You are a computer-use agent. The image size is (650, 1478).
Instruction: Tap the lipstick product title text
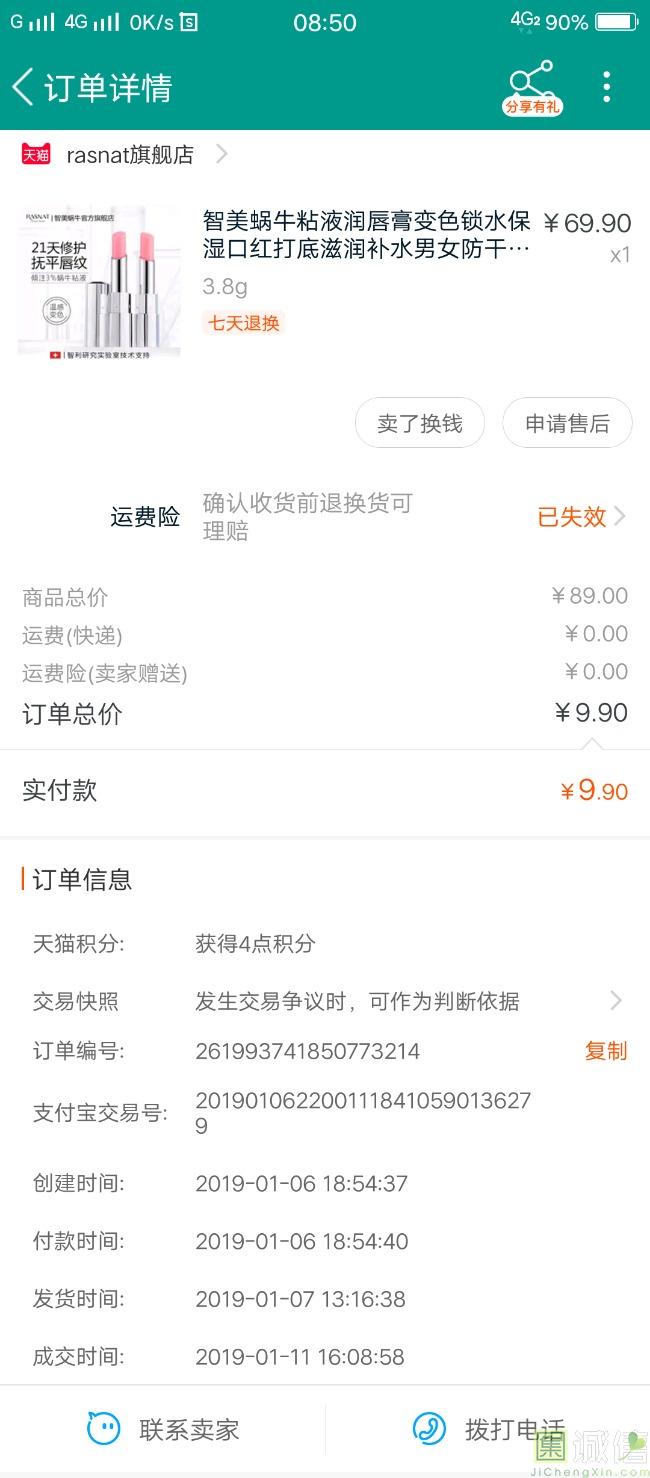point(366,235)
